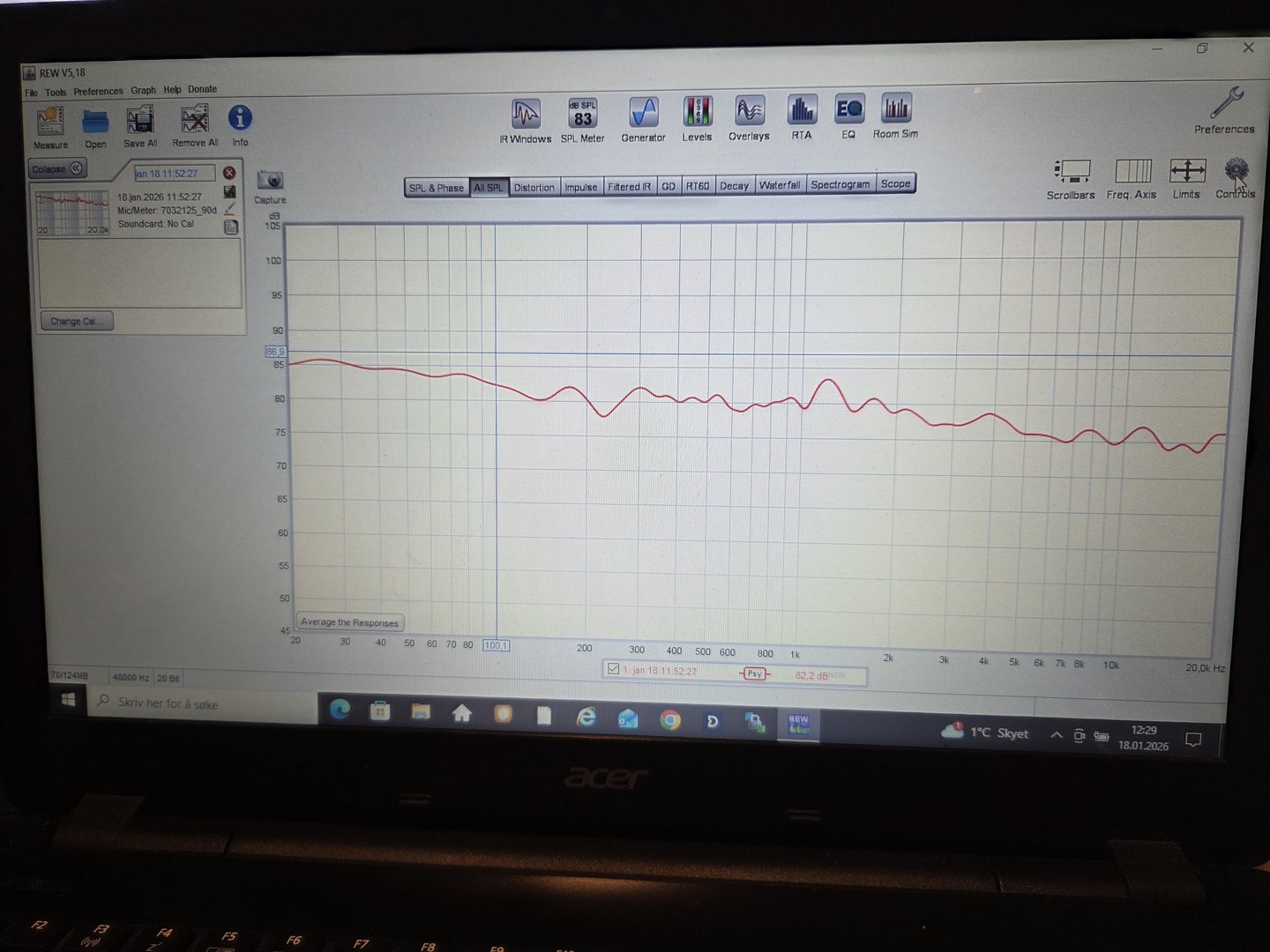The image size is (1270, 952).
Task: Open the Room Sim tool
Action: [896, 115]
